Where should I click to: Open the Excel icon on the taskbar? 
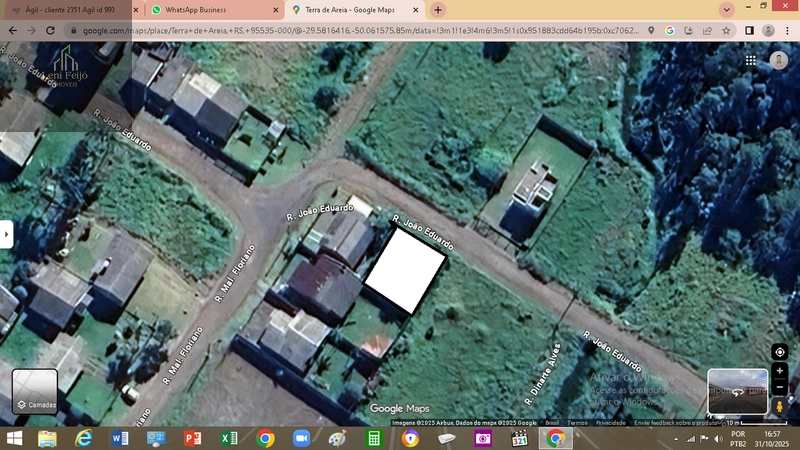(228, 438)
